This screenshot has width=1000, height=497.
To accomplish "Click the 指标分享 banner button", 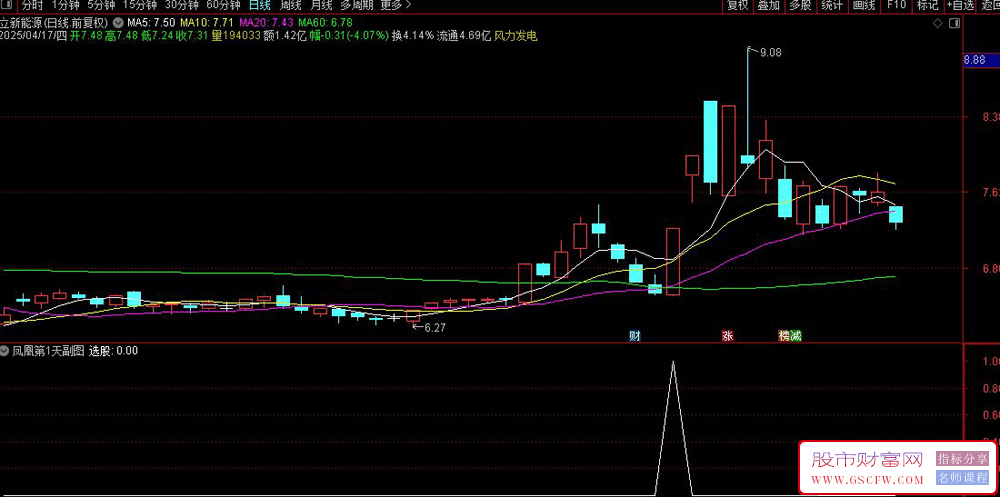I will 962,459.
